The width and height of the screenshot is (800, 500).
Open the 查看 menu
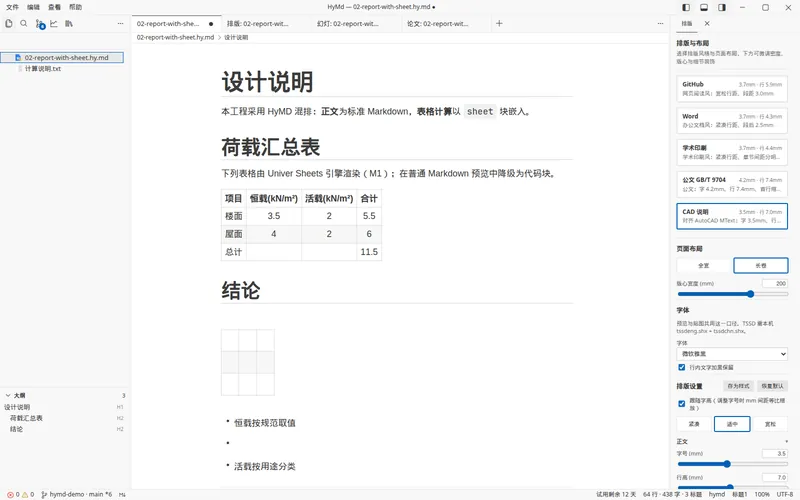54,7
